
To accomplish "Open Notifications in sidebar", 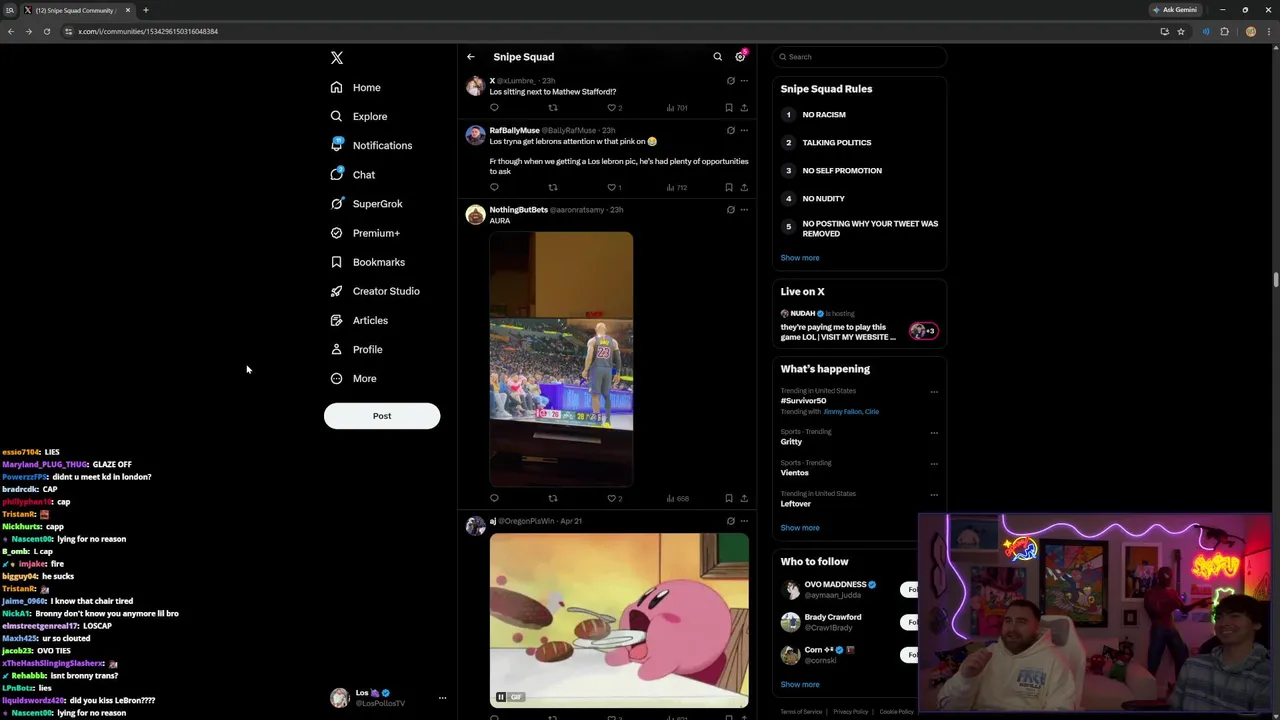I will coord(371,146).
